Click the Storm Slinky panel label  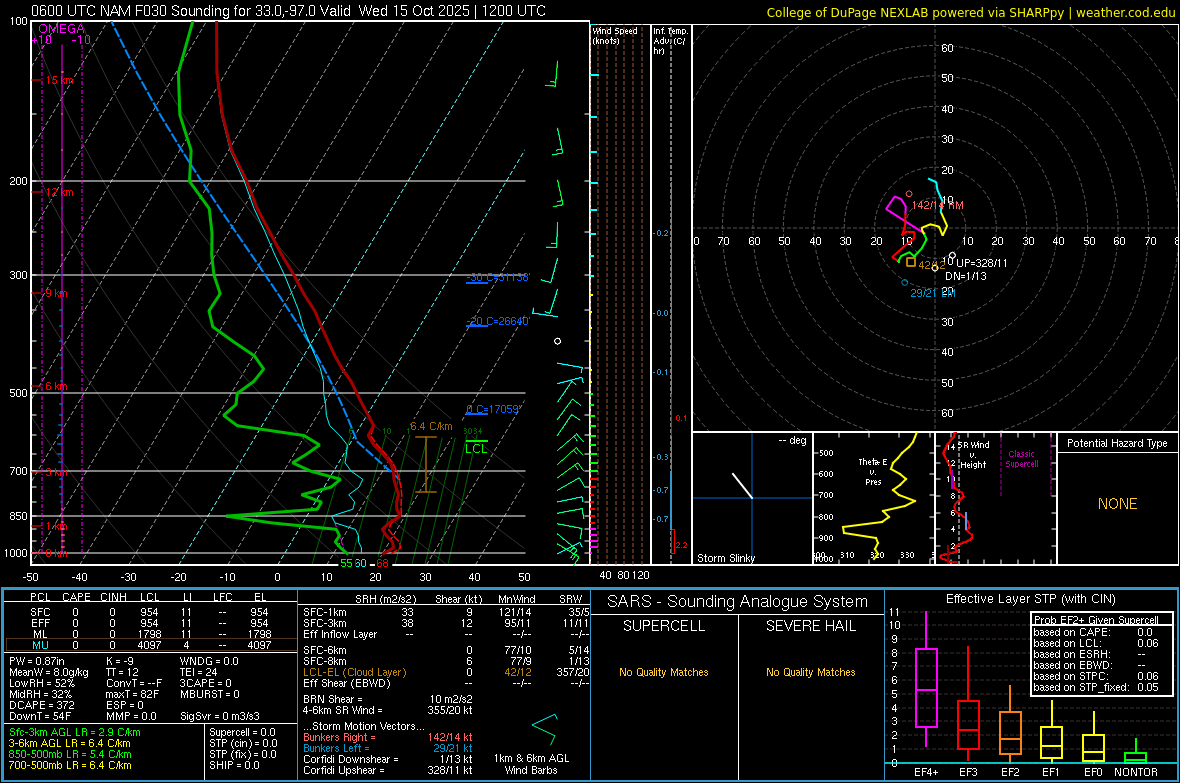coord(725,558)
